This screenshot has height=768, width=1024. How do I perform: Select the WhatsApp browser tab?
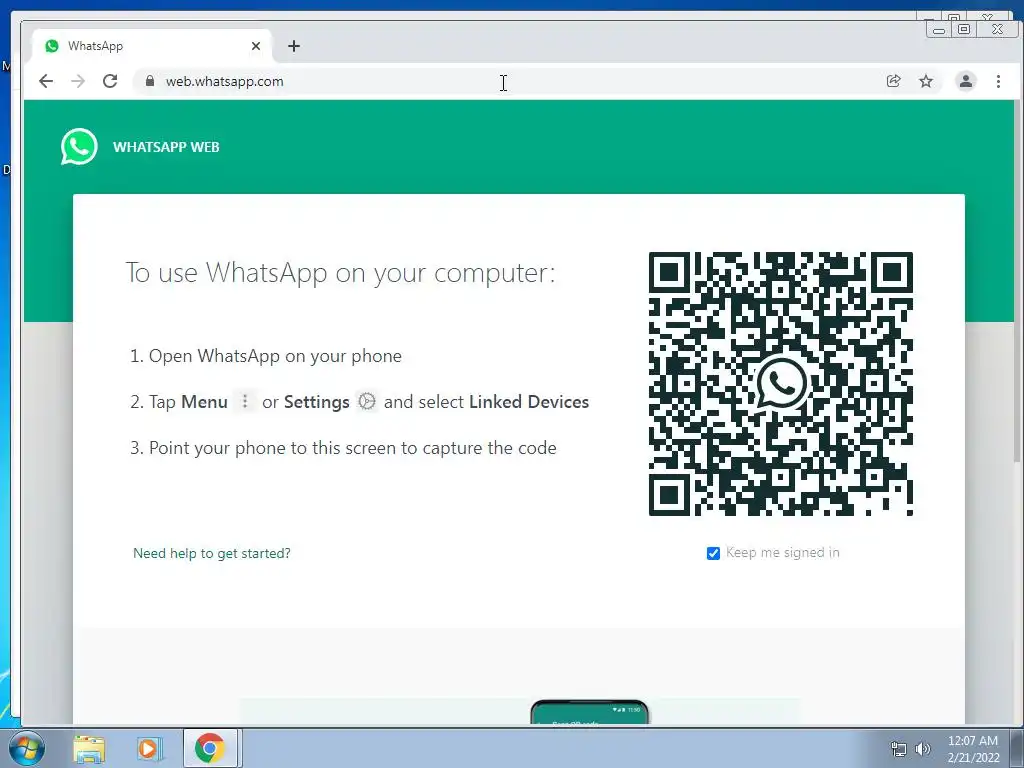150,46
